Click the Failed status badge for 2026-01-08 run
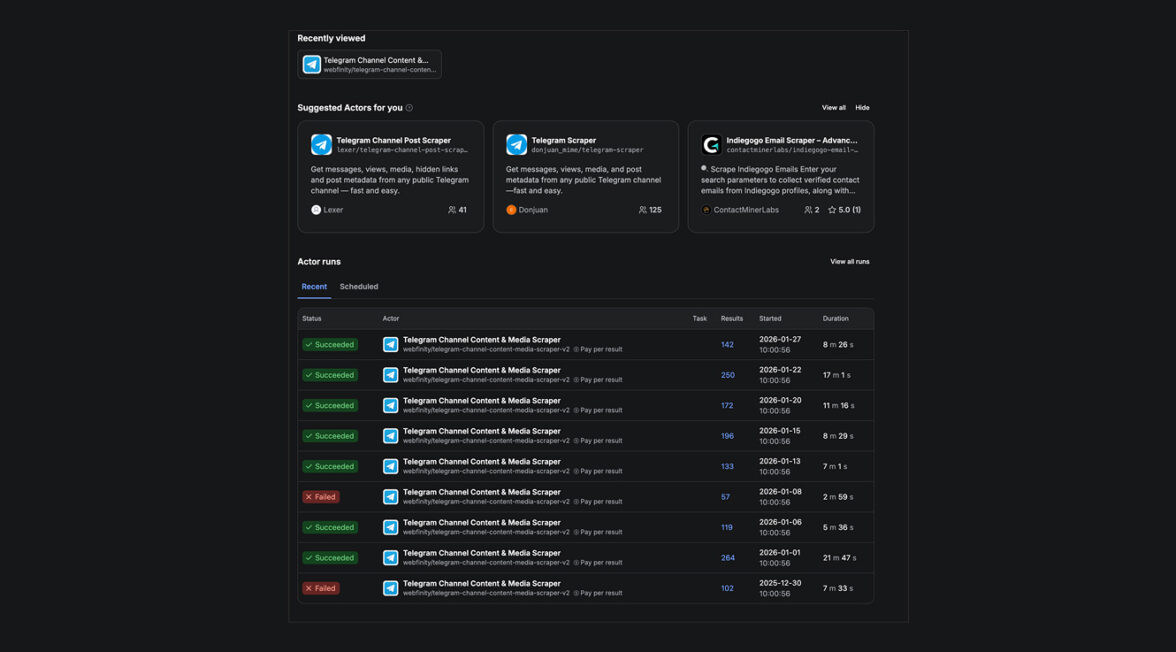Screen dimensions: 1176x652 [321, 497]
